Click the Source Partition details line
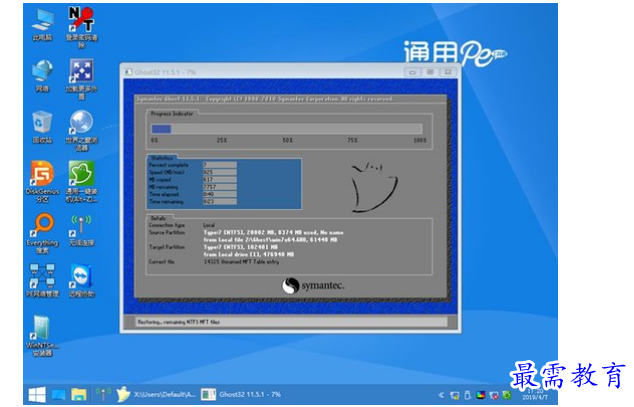 (273, 232)
